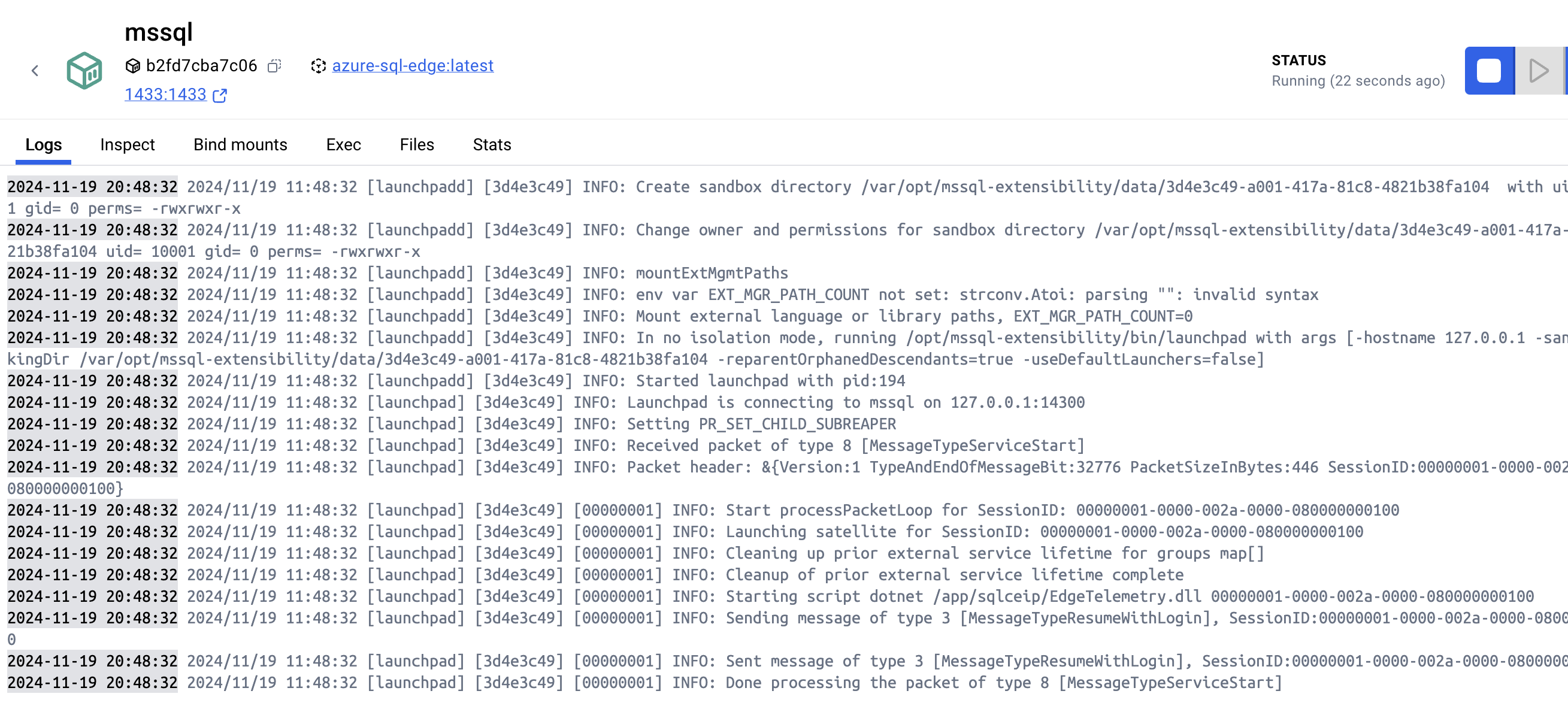The width and height of the screenshot is (1568, 709).
Task: Open the Inspect tab
Action: tap(127, 145)
